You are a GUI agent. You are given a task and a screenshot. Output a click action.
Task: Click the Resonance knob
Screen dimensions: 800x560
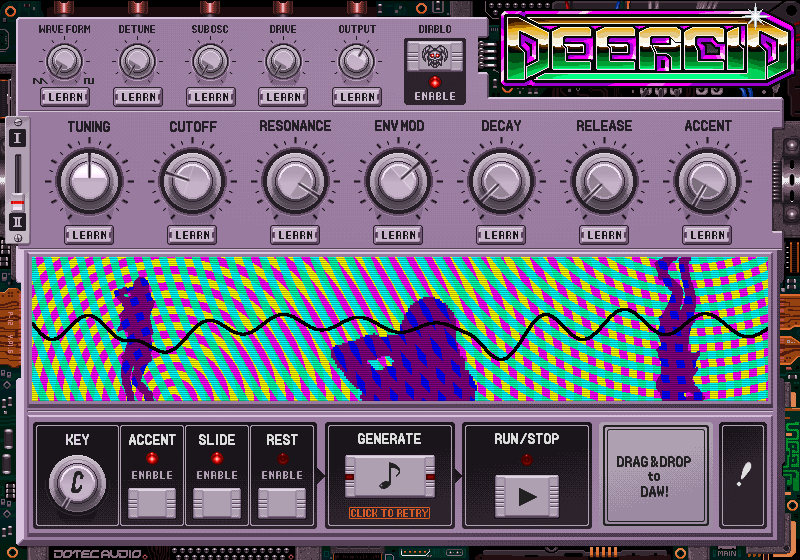click(295, 181)
